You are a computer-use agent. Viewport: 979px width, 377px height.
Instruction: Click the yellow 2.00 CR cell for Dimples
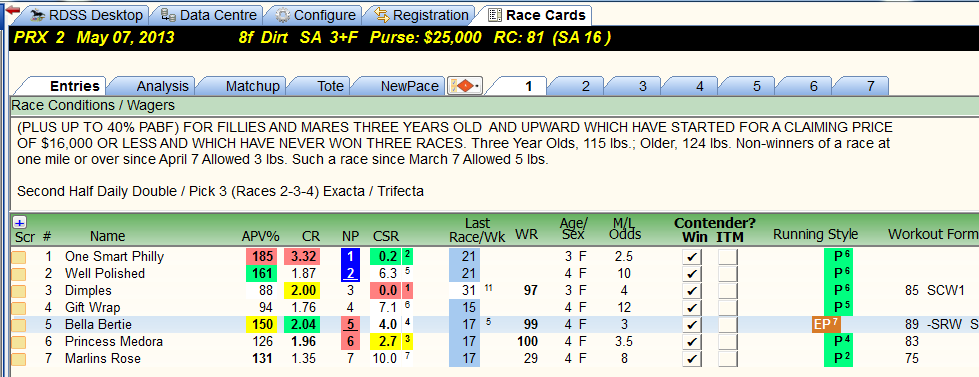pyautogui.click(x=303, y=290)
